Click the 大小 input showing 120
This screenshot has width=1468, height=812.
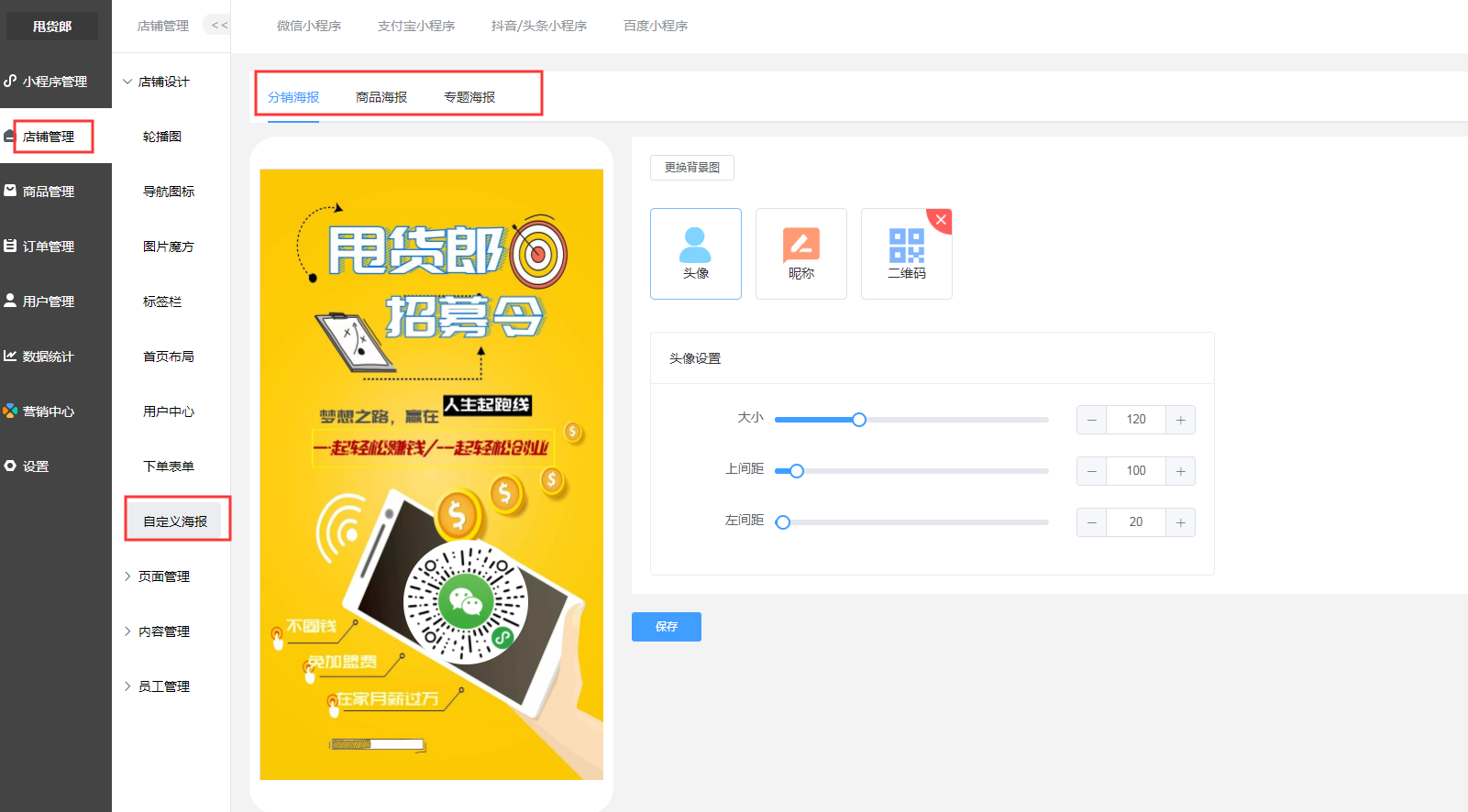[x=1136, y=420]
